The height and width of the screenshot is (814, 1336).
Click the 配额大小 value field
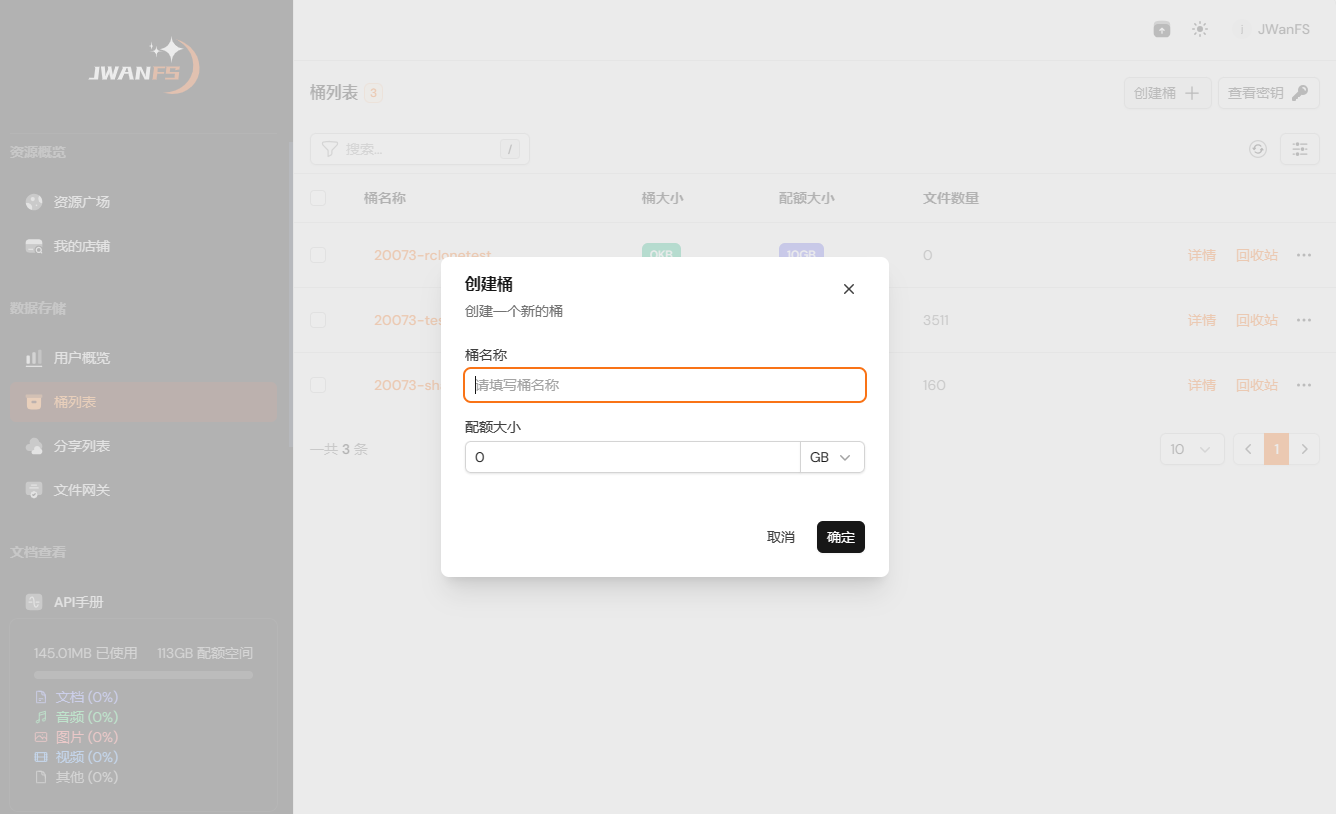click(x=632, y=457)
